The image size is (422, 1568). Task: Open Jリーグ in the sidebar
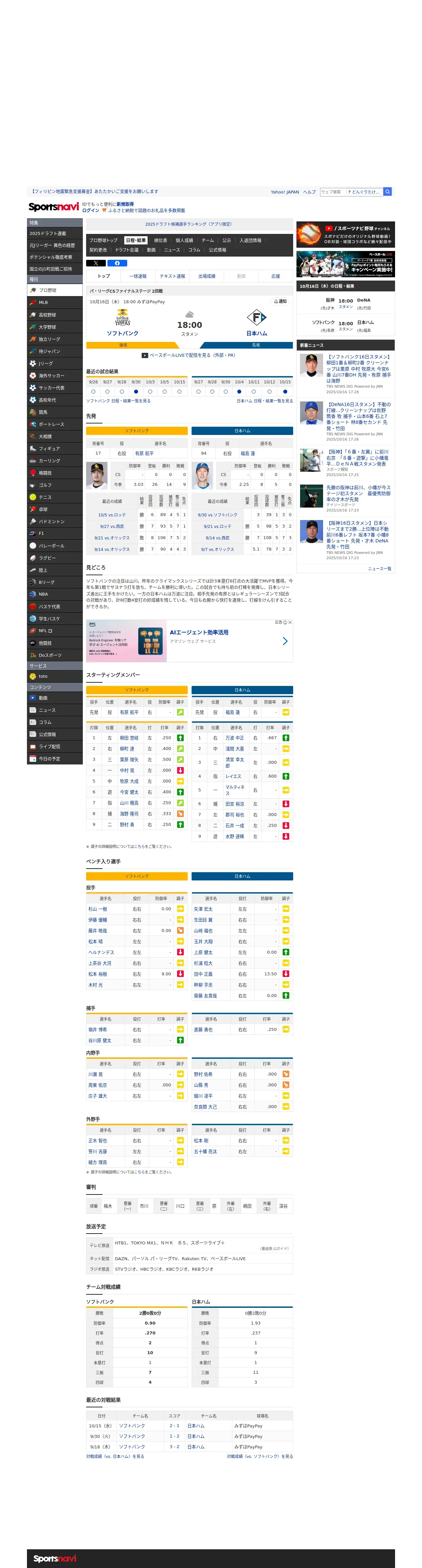coord(55,363)
